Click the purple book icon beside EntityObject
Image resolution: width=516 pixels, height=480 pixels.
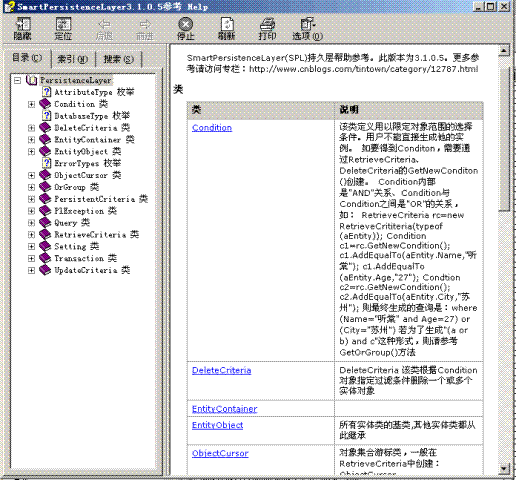click(45, 151)
